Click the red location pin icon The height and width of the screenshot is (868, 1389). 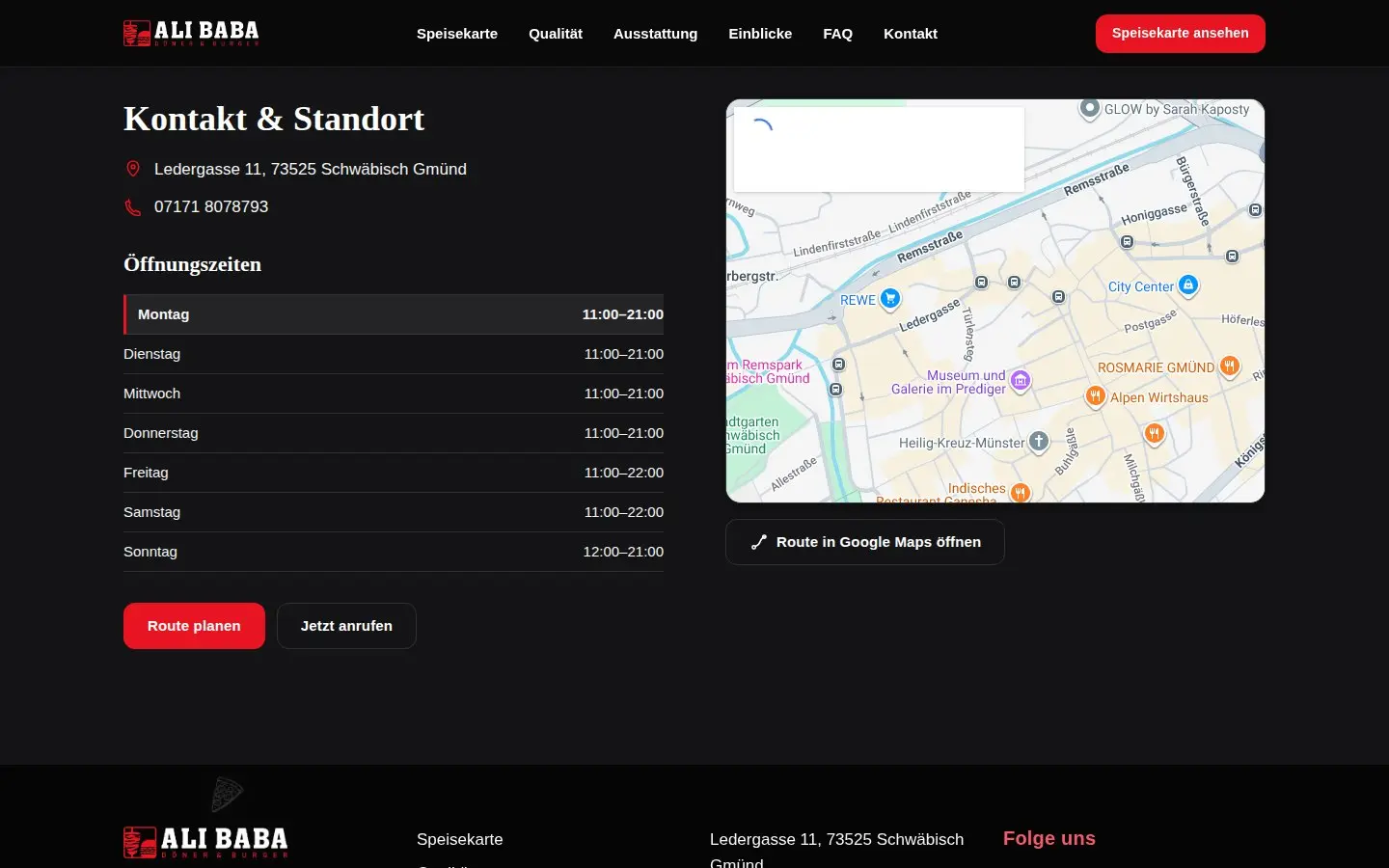click(133, 169)
